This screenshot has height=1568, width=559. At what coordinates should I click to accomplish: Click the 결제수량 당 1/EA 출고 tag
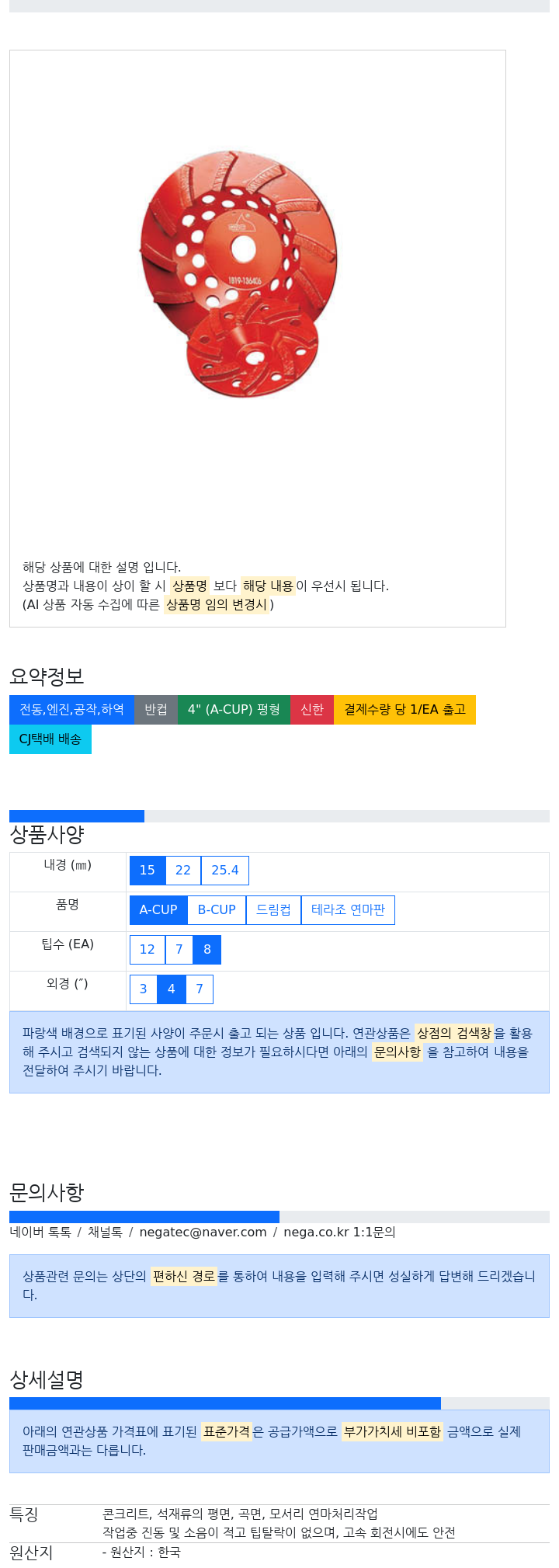point(404,709)
